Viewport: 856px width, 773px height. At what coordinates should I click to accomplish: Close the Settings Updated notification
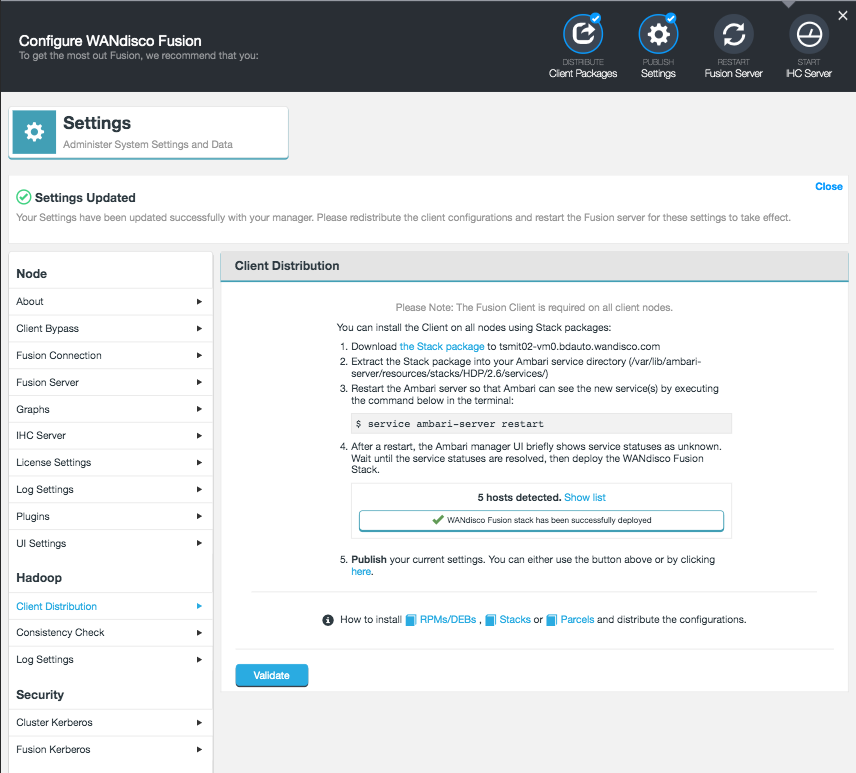[x=828, y=187]
